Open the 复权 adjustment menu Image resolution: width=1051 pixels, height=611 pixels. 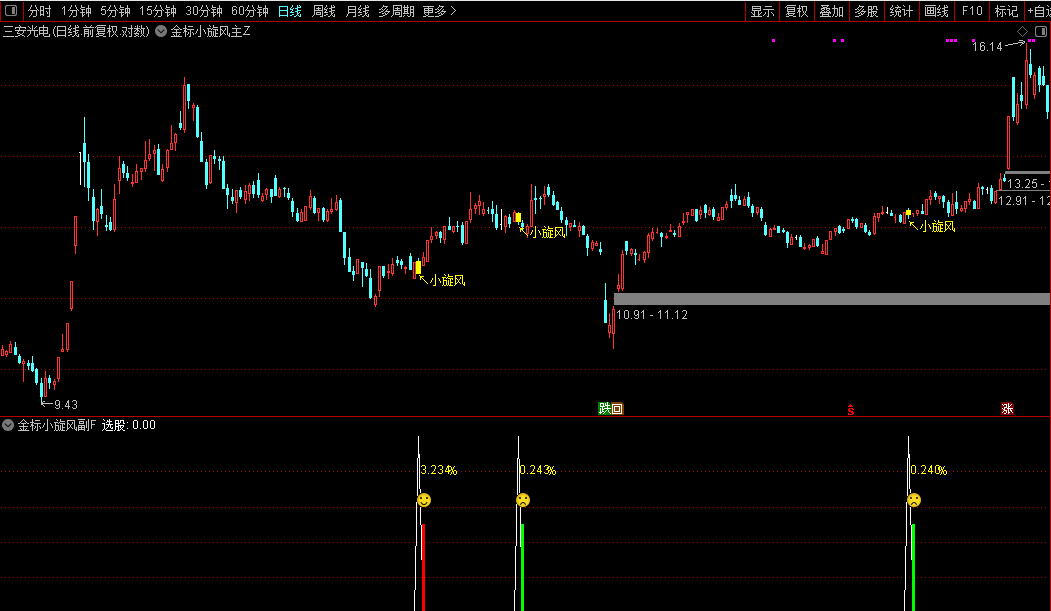[796, 11]
